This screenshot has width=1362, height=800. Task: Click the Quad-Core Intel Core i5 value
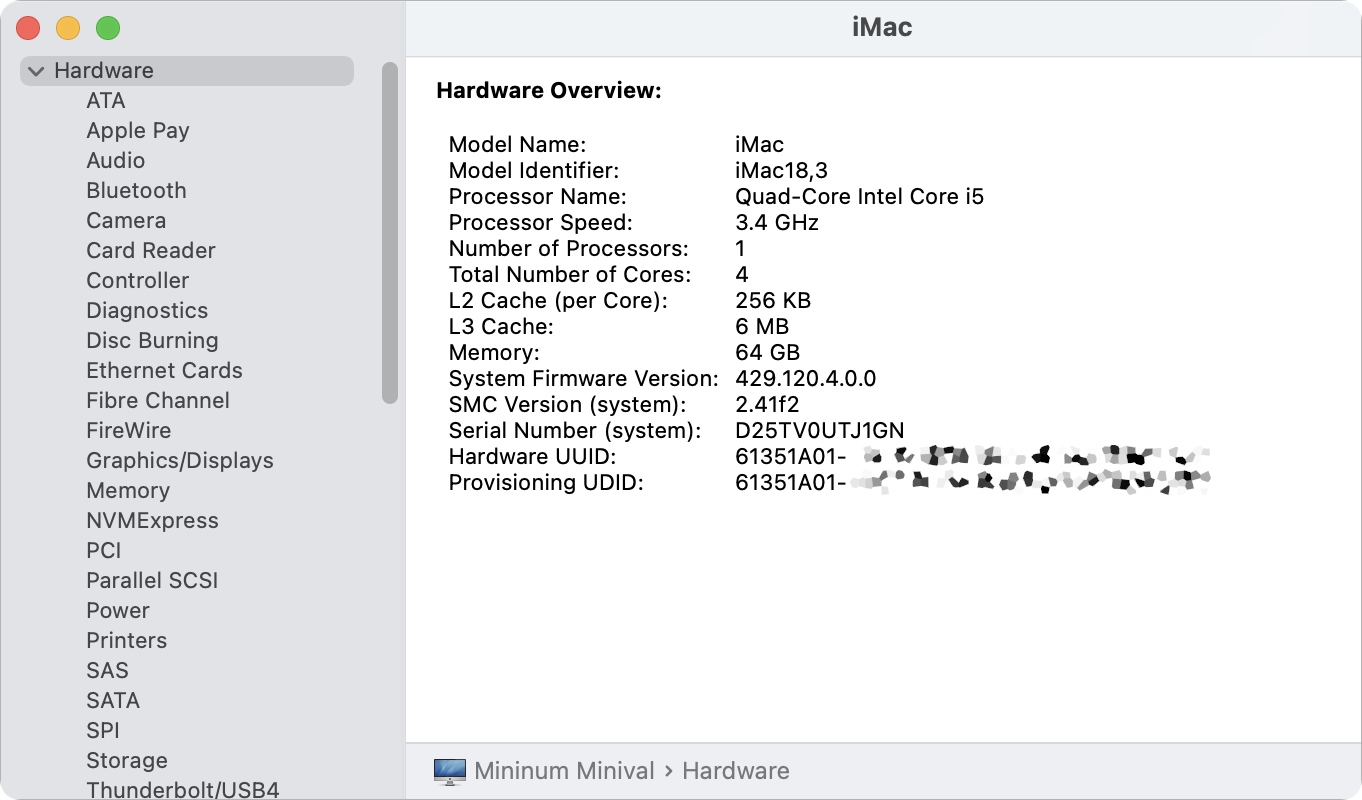click(860, 197)
